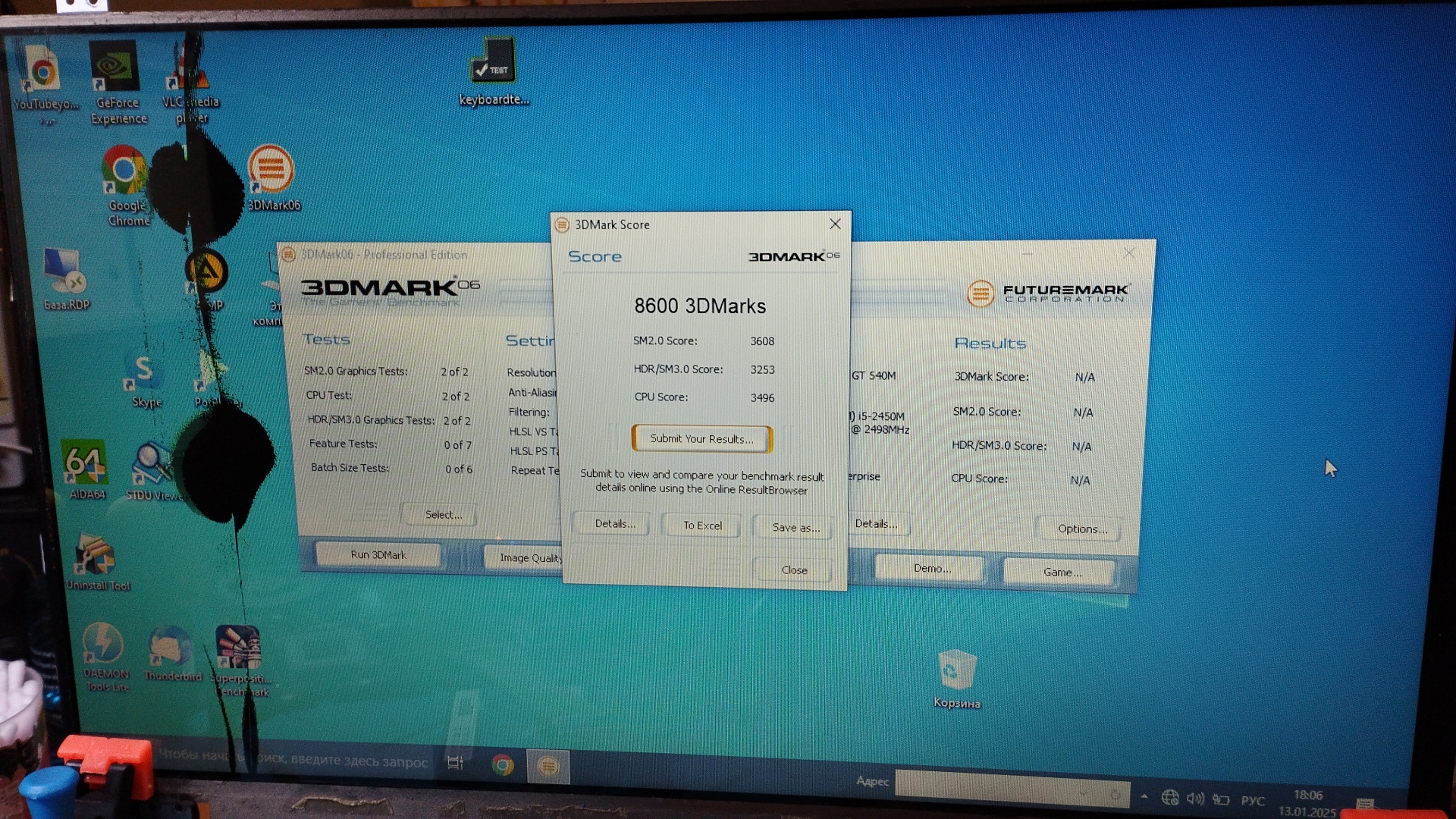Switch the РУС input language indicator
Image resolution: width=1456 pixels, height=819 pixels.
[x=1253, y=800]
